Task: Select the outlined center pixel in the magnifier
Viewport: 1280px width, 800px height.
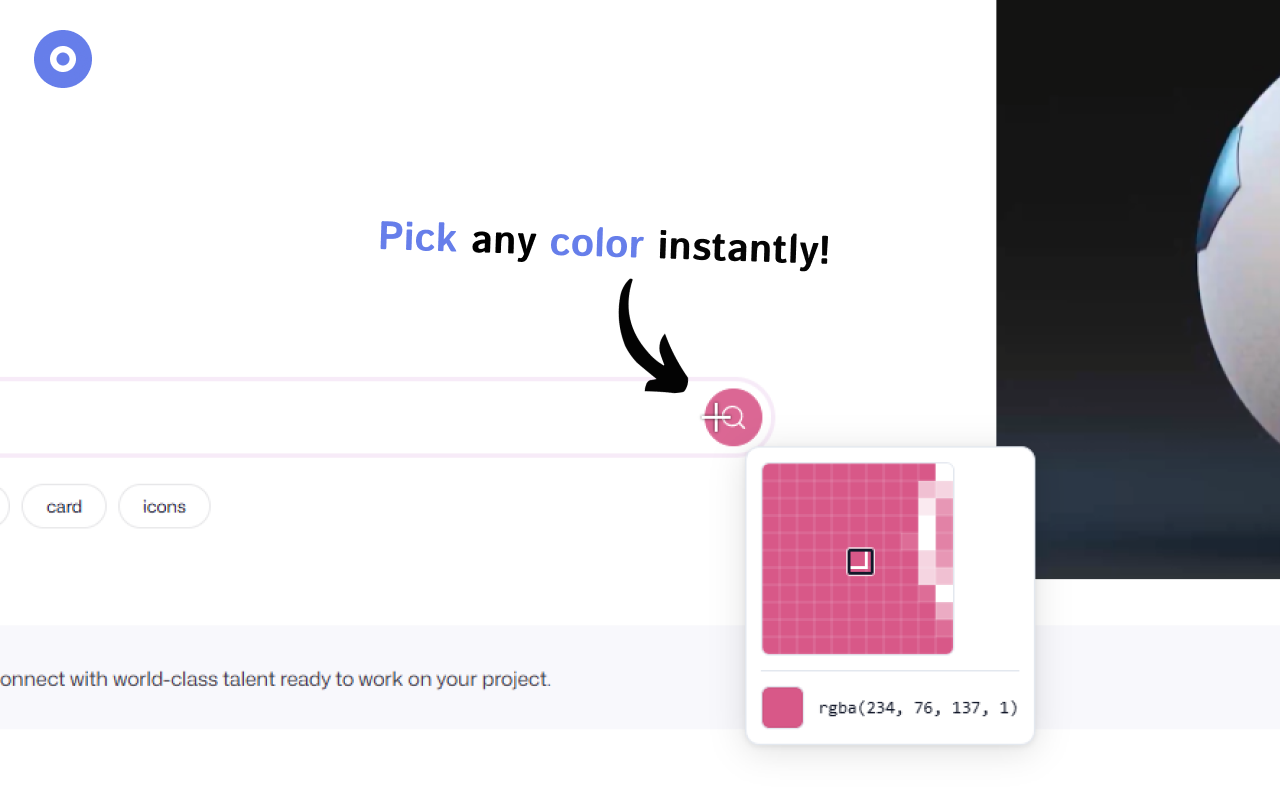Action: [x=860, y=561]
